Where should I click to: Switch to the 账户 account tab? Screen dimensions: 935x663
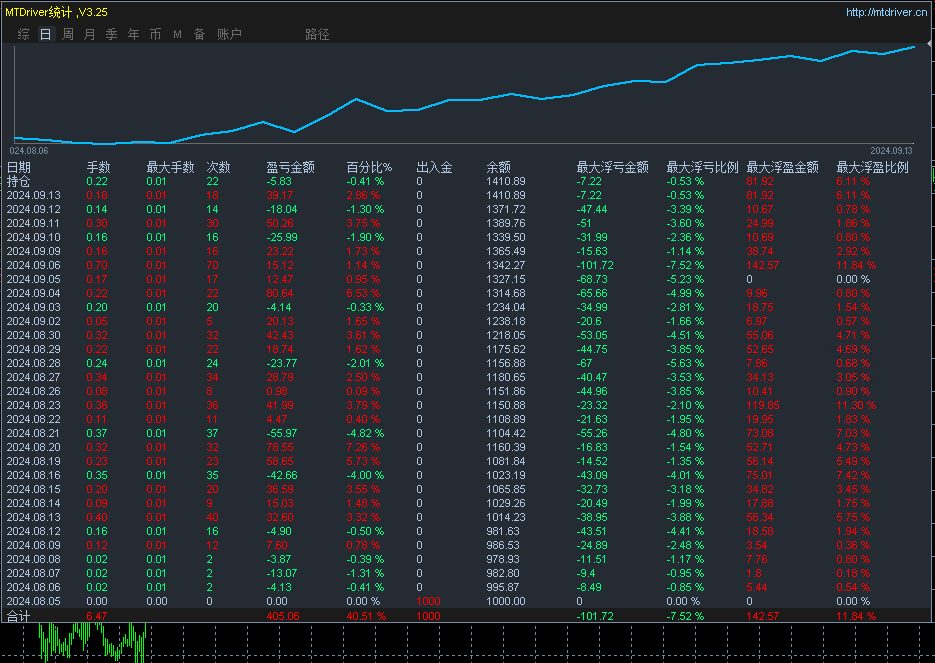click(229, 34)
